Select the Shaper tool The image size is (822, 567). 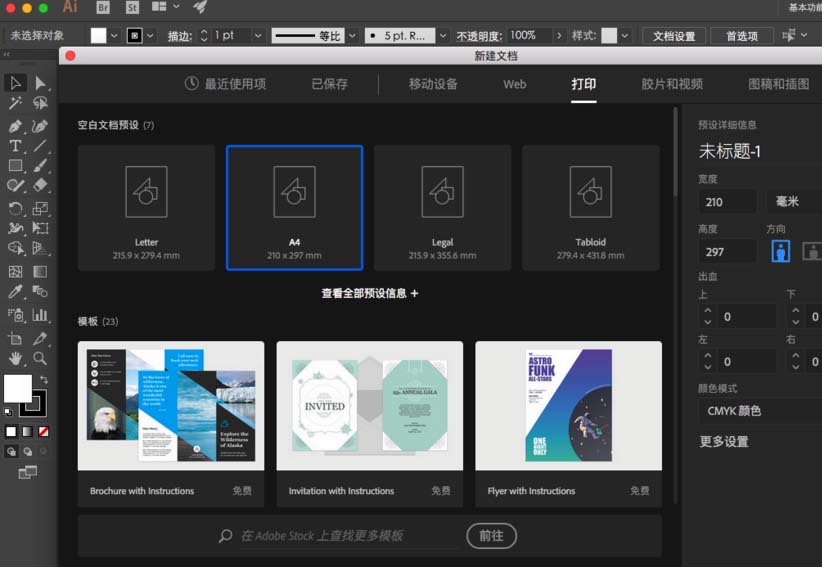point(15,186)
